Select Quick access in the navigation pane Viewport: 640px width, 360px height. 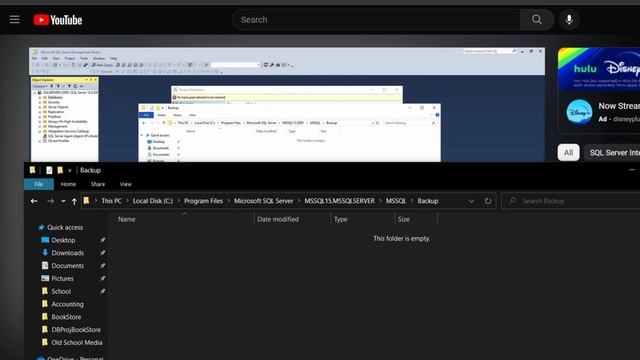coord(64,227)
